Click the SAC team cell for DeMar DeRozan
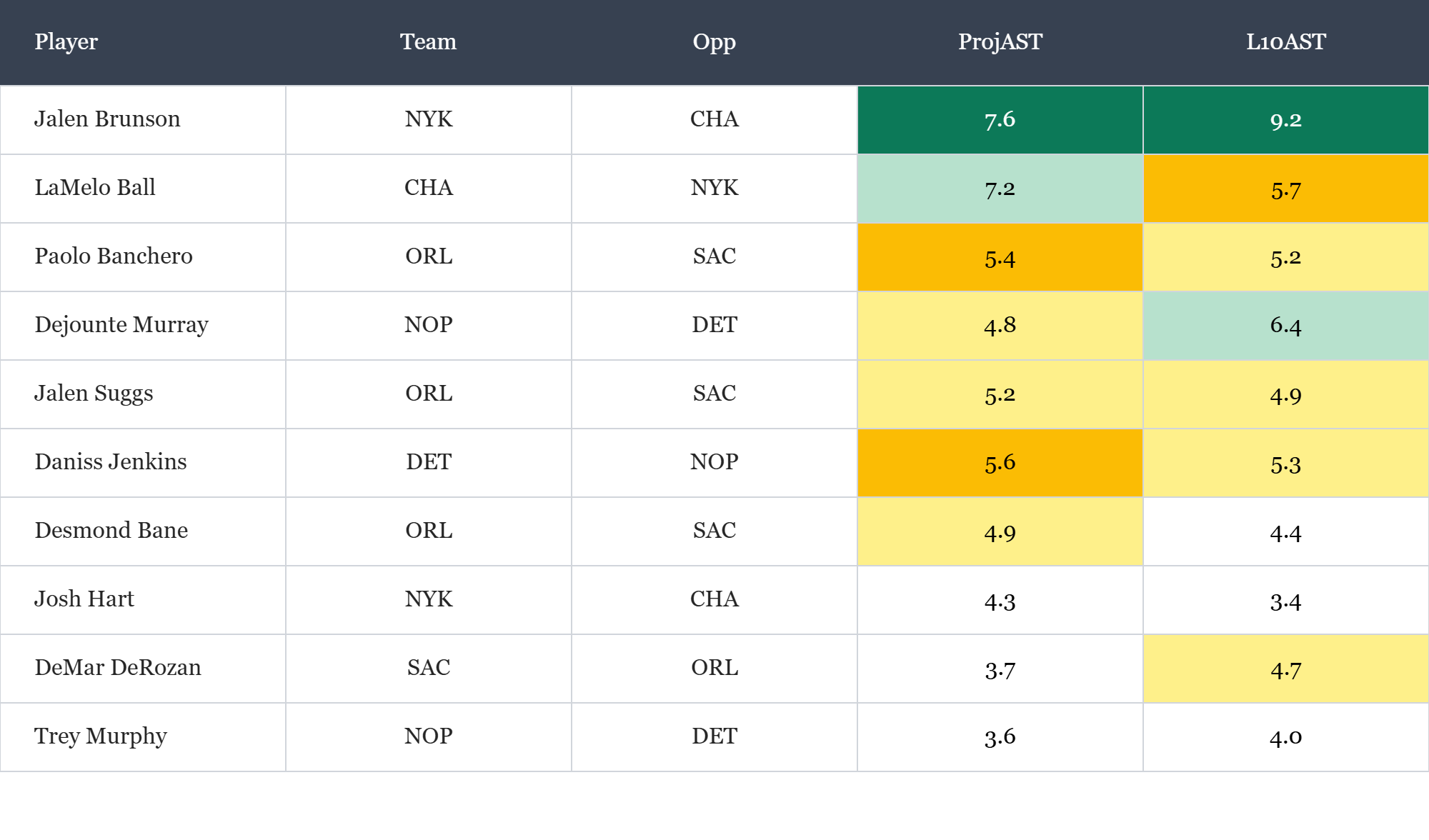Screen dimensions: 1429x840 (429, 668)
